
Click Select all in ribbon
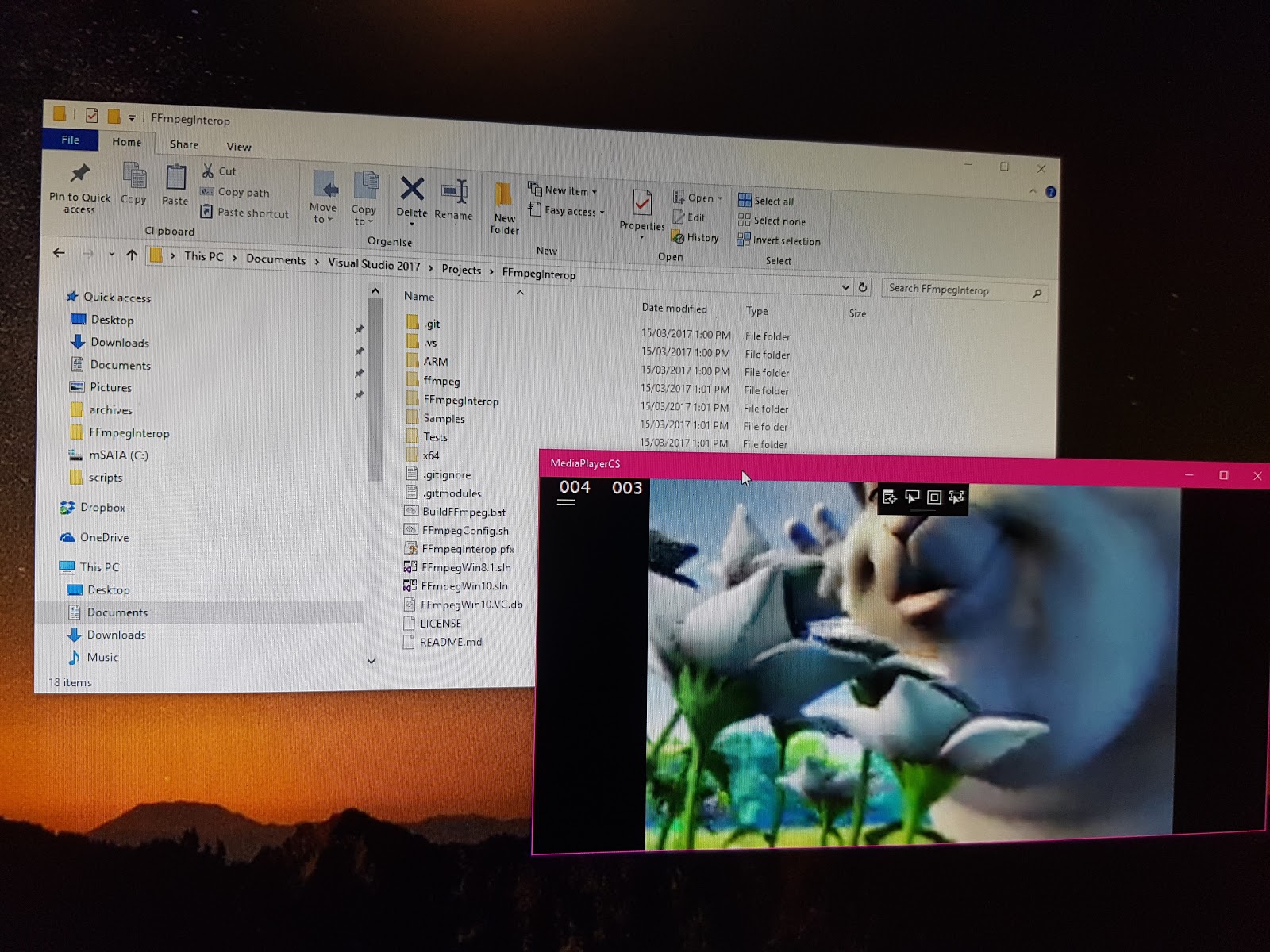766,201
